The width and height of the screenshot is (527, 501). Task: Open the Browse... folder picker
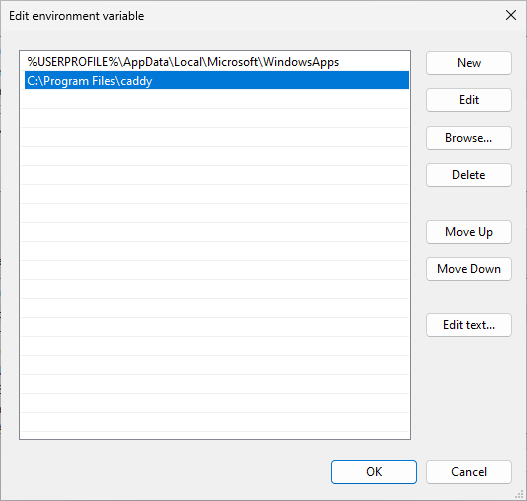click(x=469, y=138)
